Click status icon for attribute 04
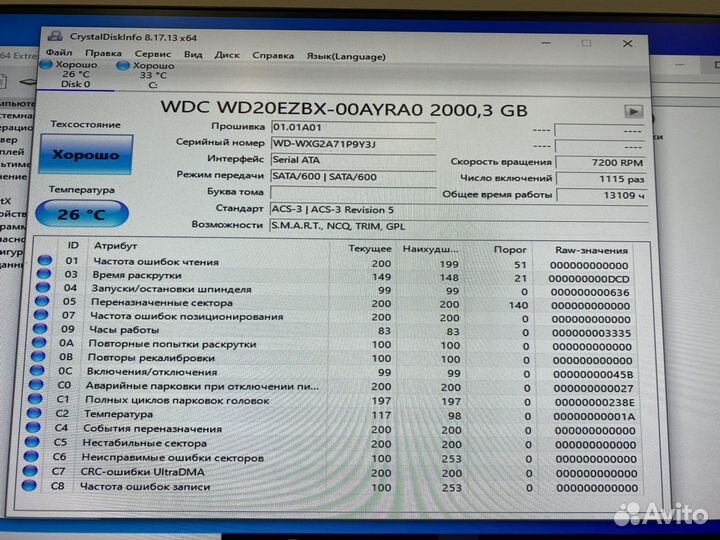 coord(43,287)
